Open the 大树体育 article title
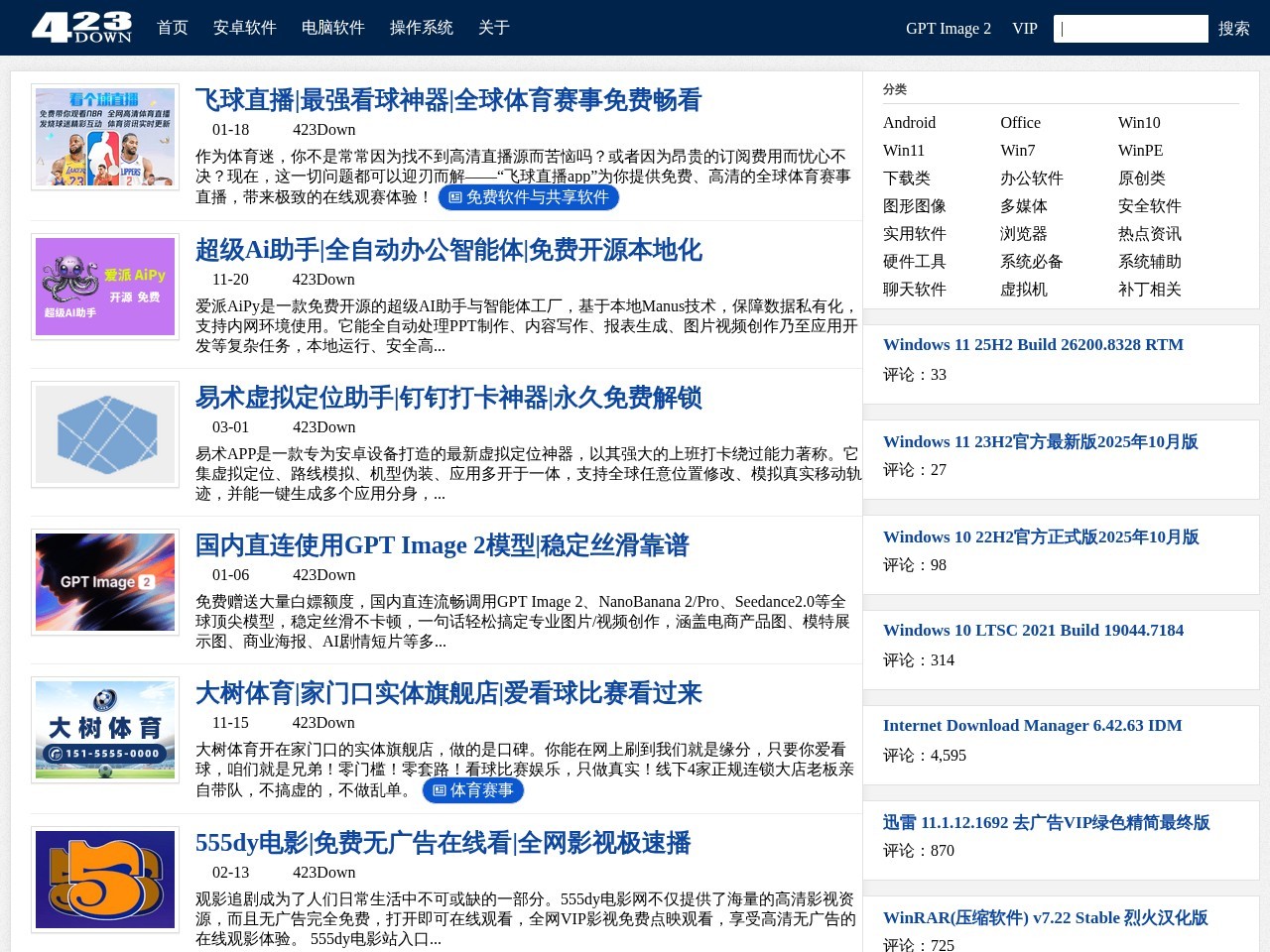The width and height of the screenshot is (1270, 952). 448,693
